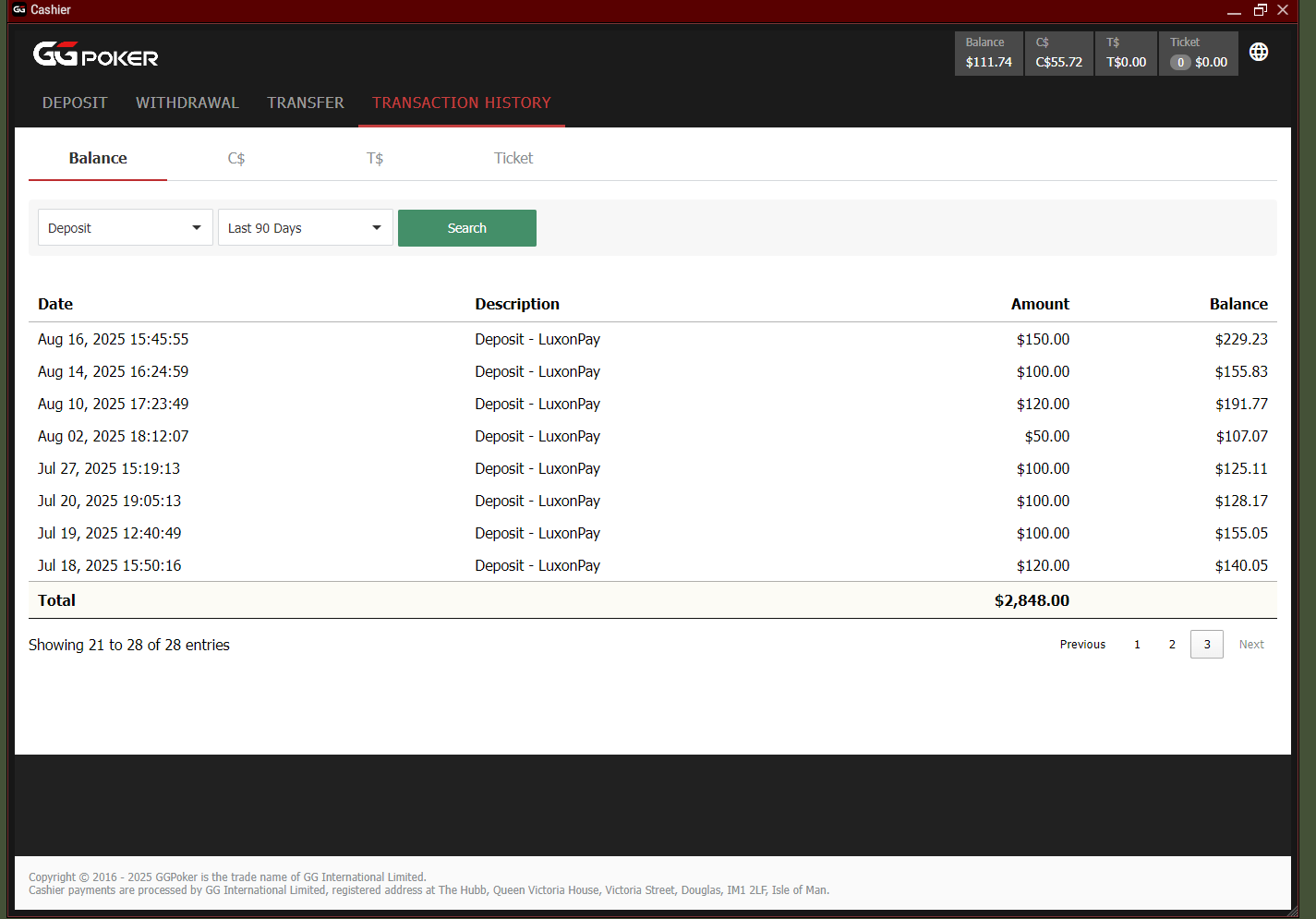Restore down the Cashier window

pyautogui.click(x=1260, y=10)
